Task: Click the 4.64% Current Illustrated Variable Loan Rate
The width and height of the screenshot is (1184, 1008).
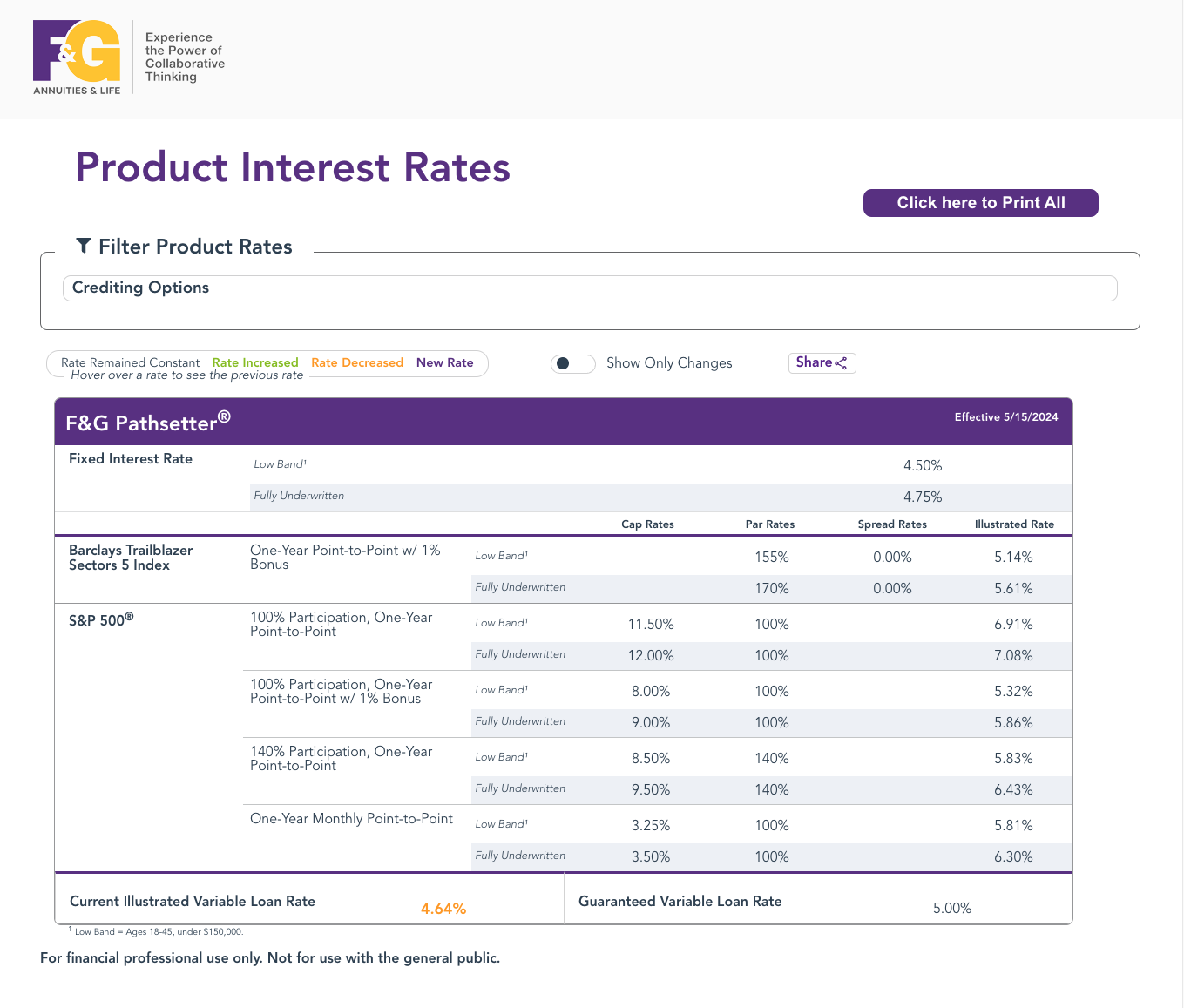Action: point(443,909)
